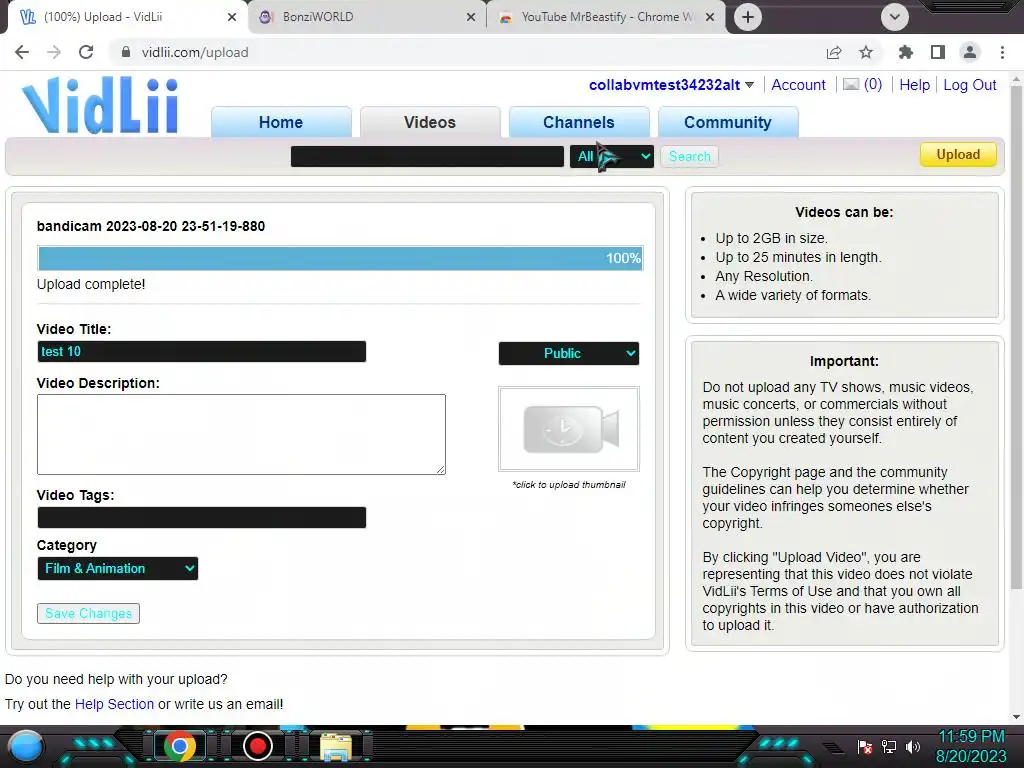Open the Channels navigation tab
The height and width of the screenshot is (768, 1024).
click(579, 122)
